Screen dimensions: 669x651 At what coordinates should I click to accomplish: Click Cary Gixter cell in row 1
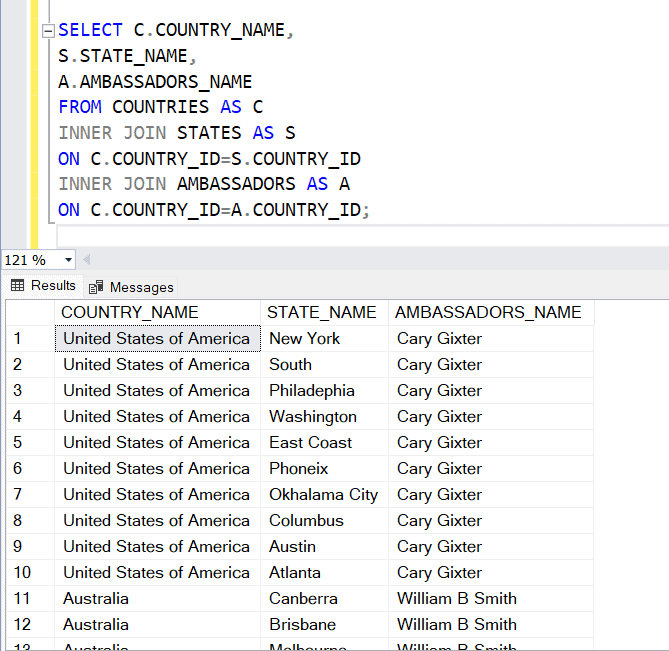tap(491, 339)
